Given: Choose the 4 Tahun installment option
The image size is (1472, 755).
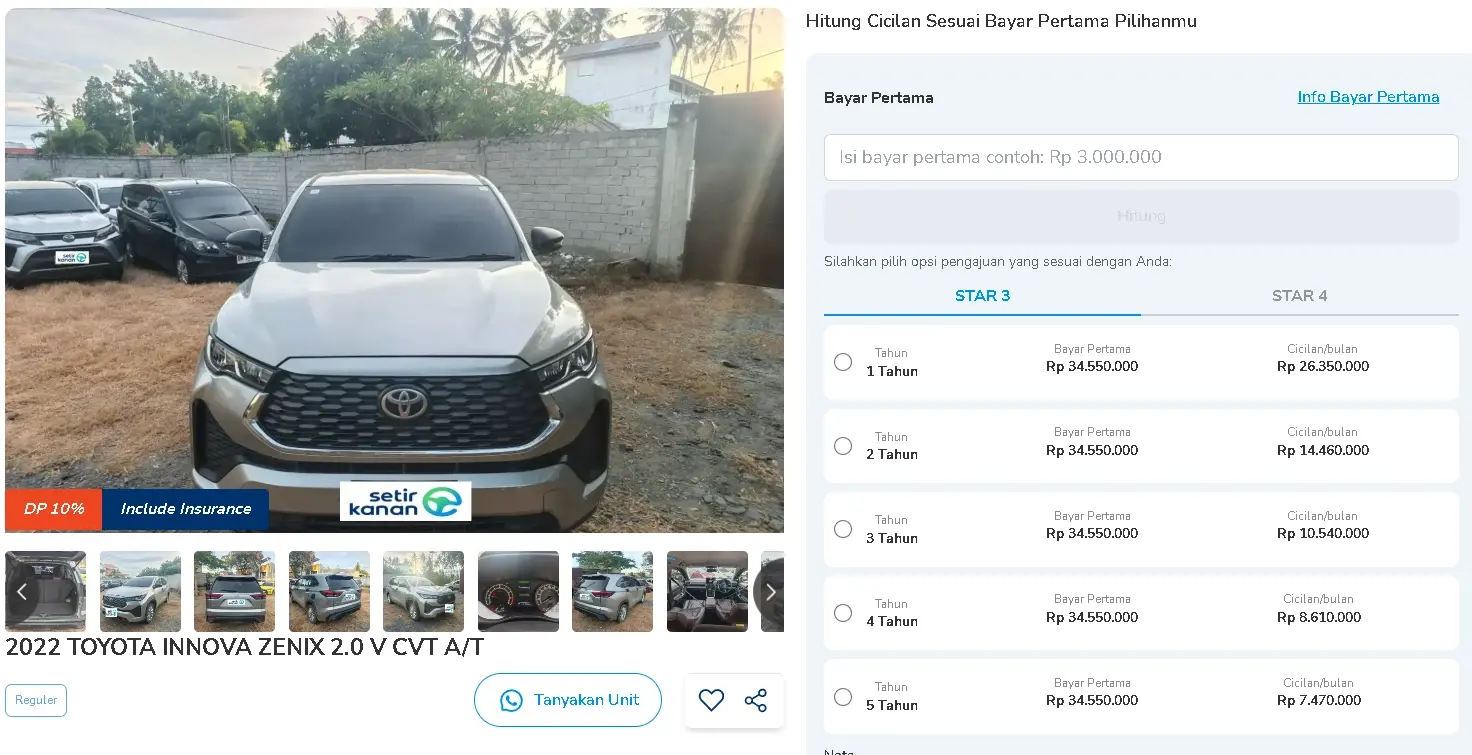Looking at the screenshot, I should pos(843,613).
